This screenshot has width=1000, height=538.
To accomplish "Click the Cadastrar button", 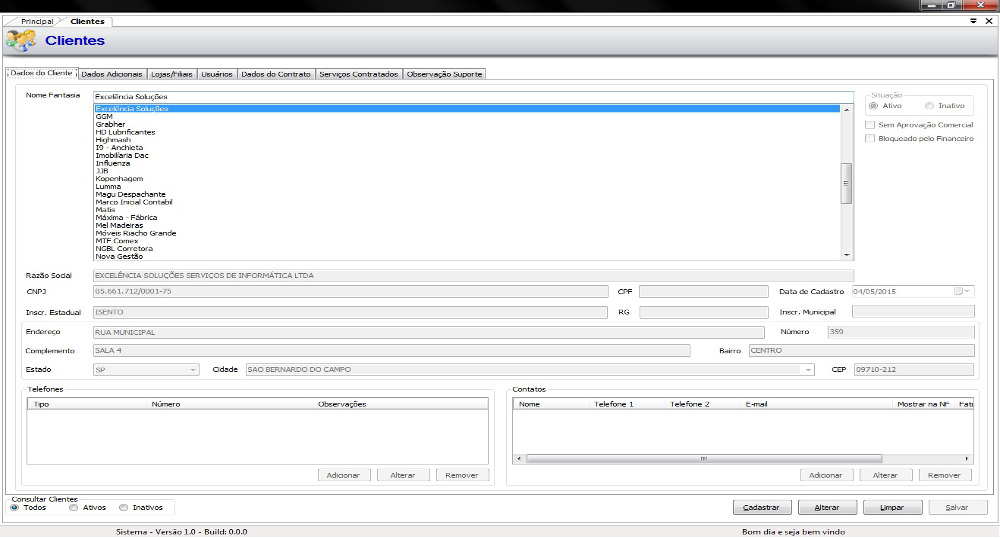I will click(x=762, y=507).
